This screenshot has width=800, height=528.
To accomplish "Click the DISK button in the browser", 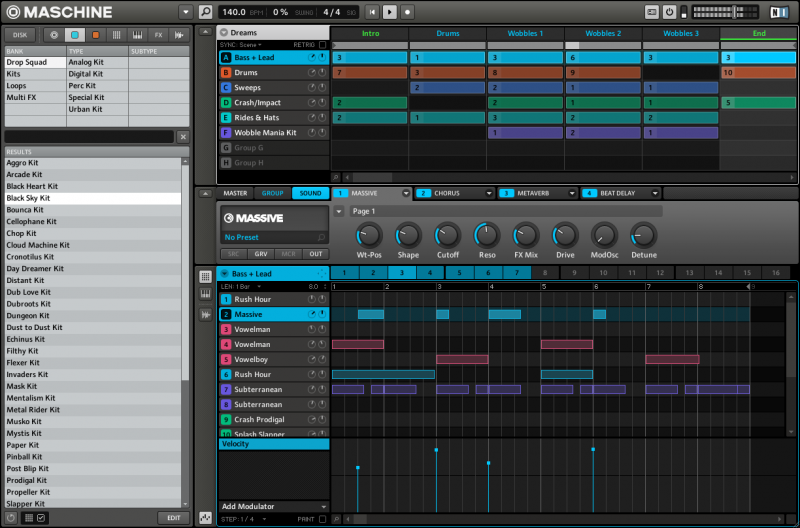I will [x=20, y=35].
